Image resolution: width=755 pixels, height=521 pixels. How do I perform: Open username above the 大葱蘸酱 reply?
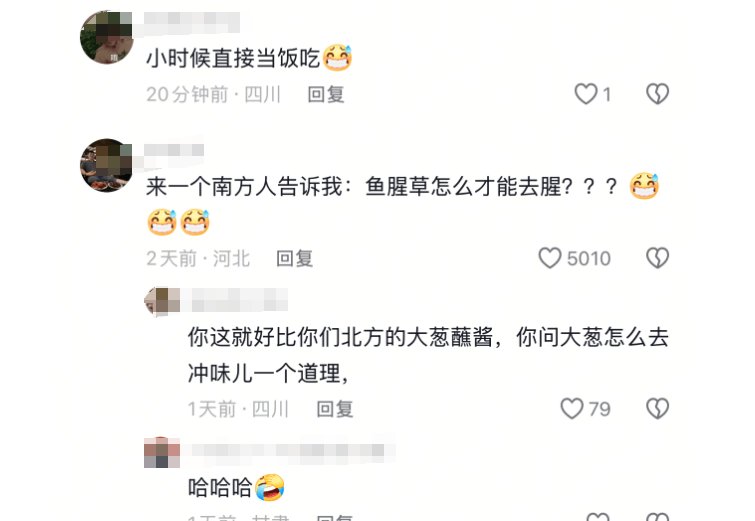coord(239,300)
